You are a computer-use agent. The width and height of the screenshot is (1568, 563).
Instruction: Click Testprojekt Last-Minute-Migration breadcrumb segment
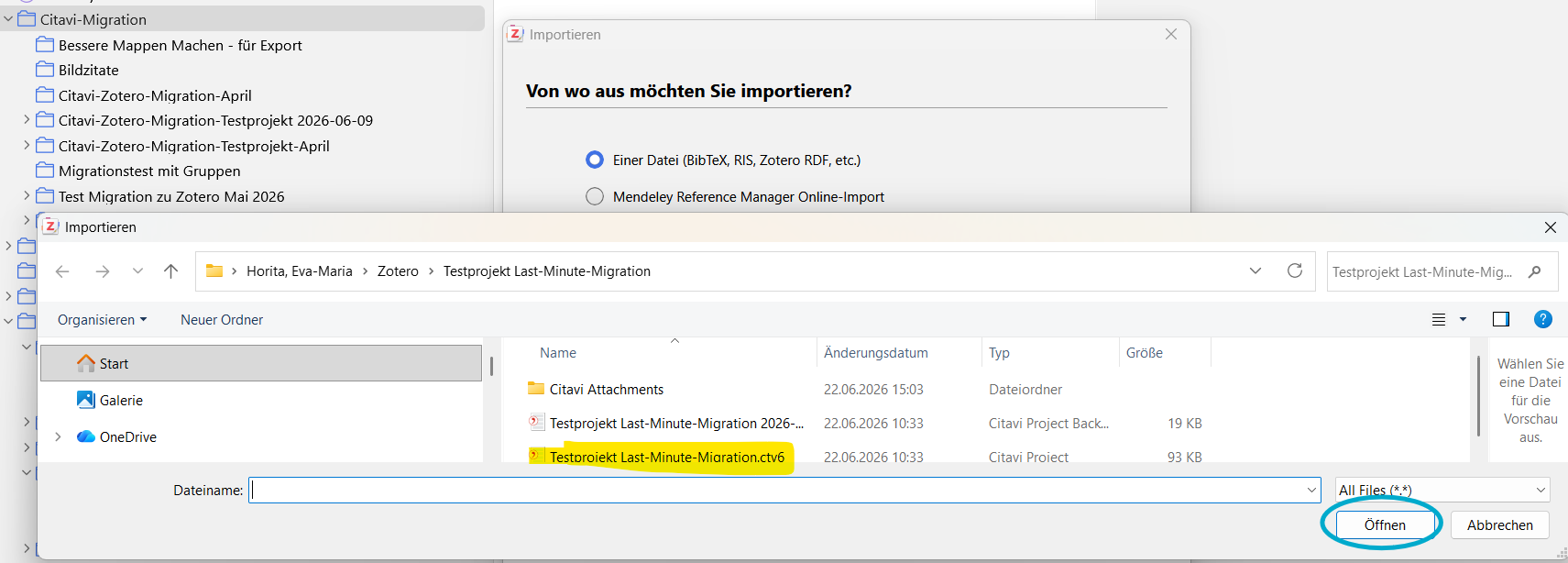pos(546,271)
